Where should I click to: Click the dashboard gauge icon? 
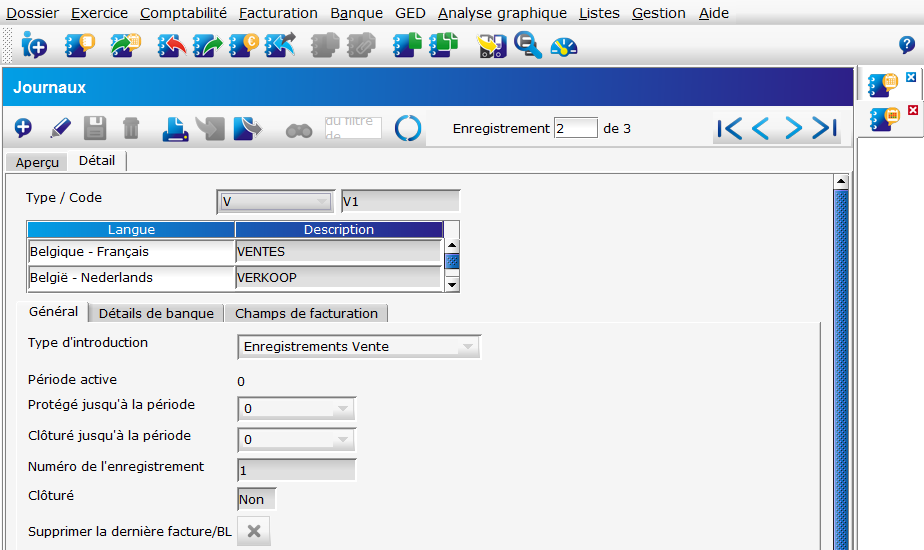click(564, 47)
